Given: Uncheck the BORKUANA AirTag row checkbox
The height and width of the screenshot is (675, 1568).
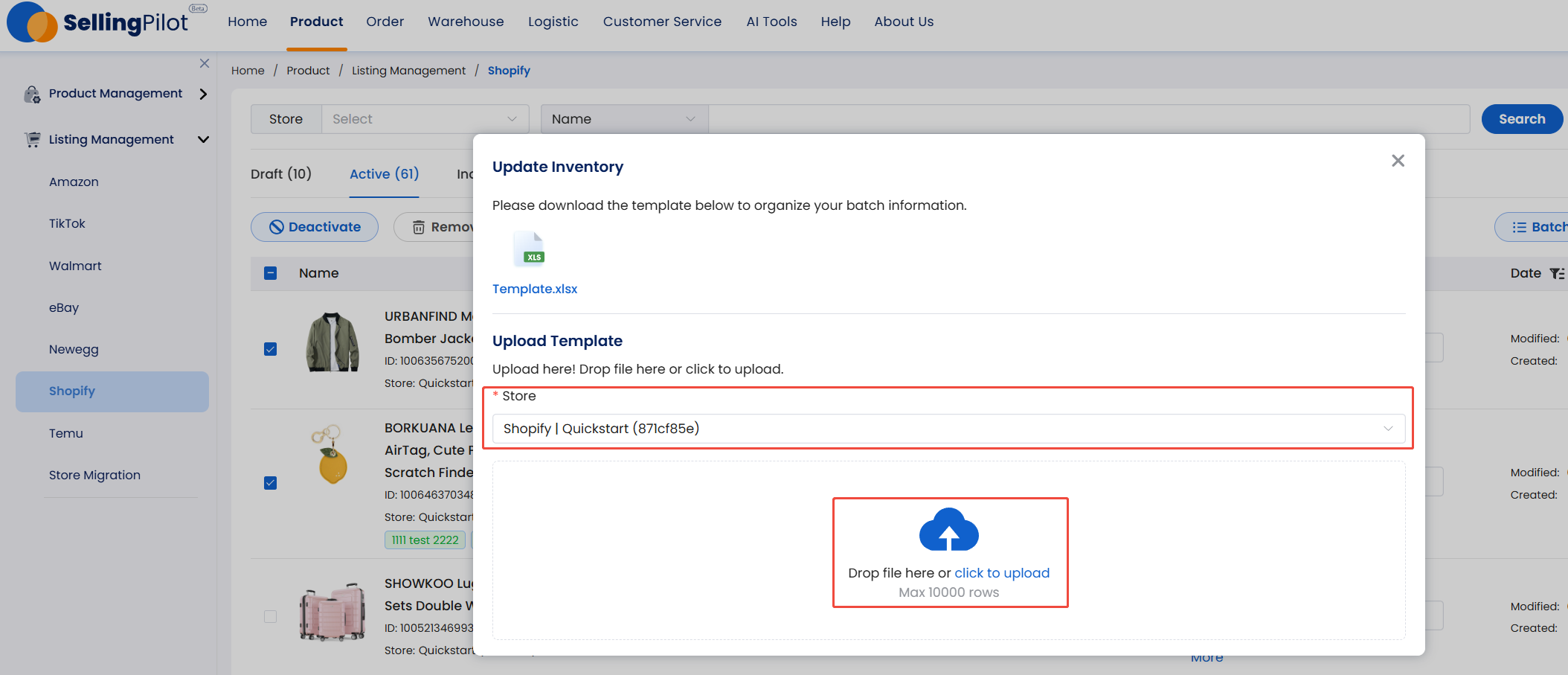Looking at the screenshot, I should (x=271, y=483).
